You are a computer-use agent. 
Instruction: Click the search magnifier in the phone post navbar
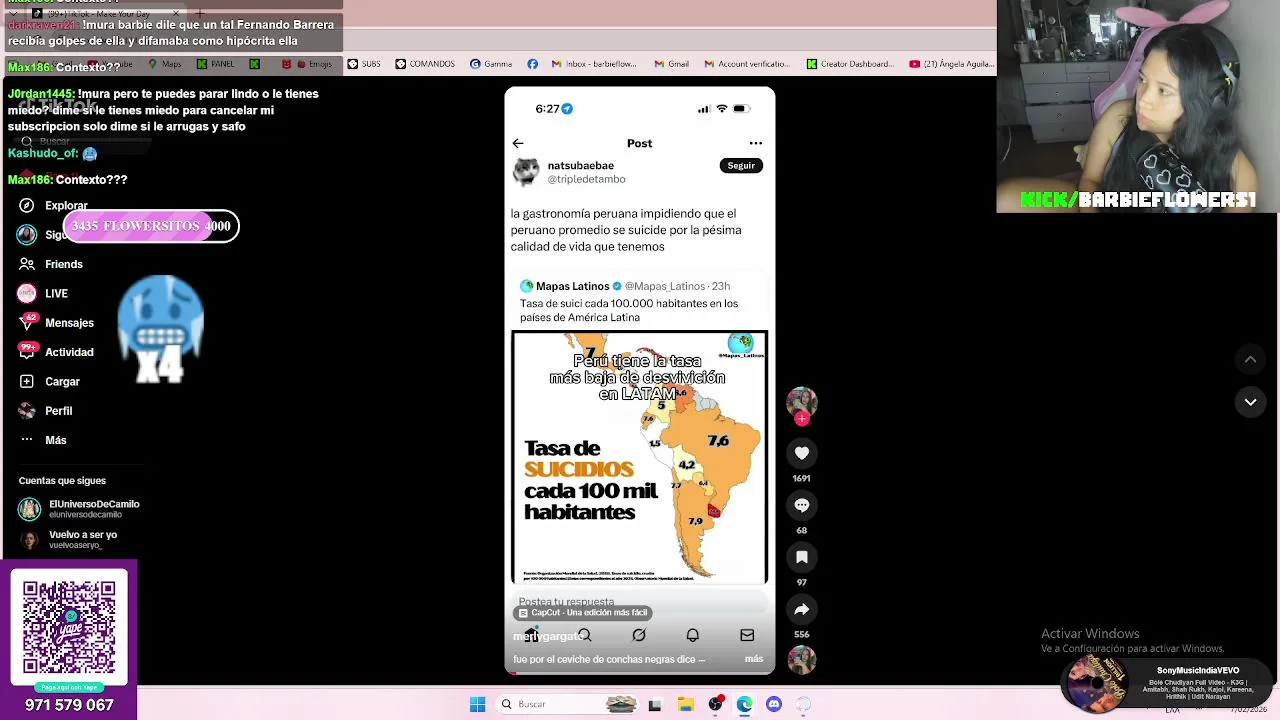[x=585, y=635]
